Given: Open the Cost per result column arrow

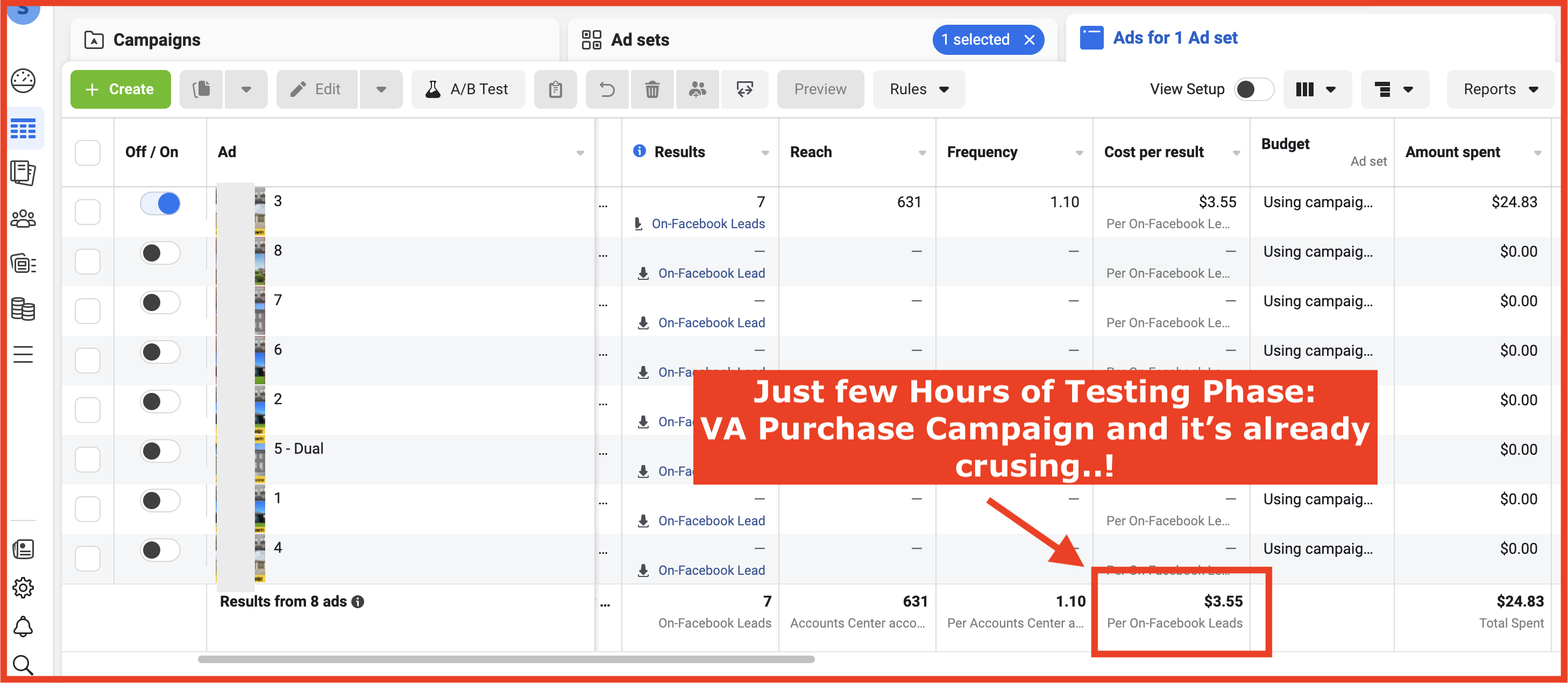Looking at the screenshot, I should pos(1236,153).
